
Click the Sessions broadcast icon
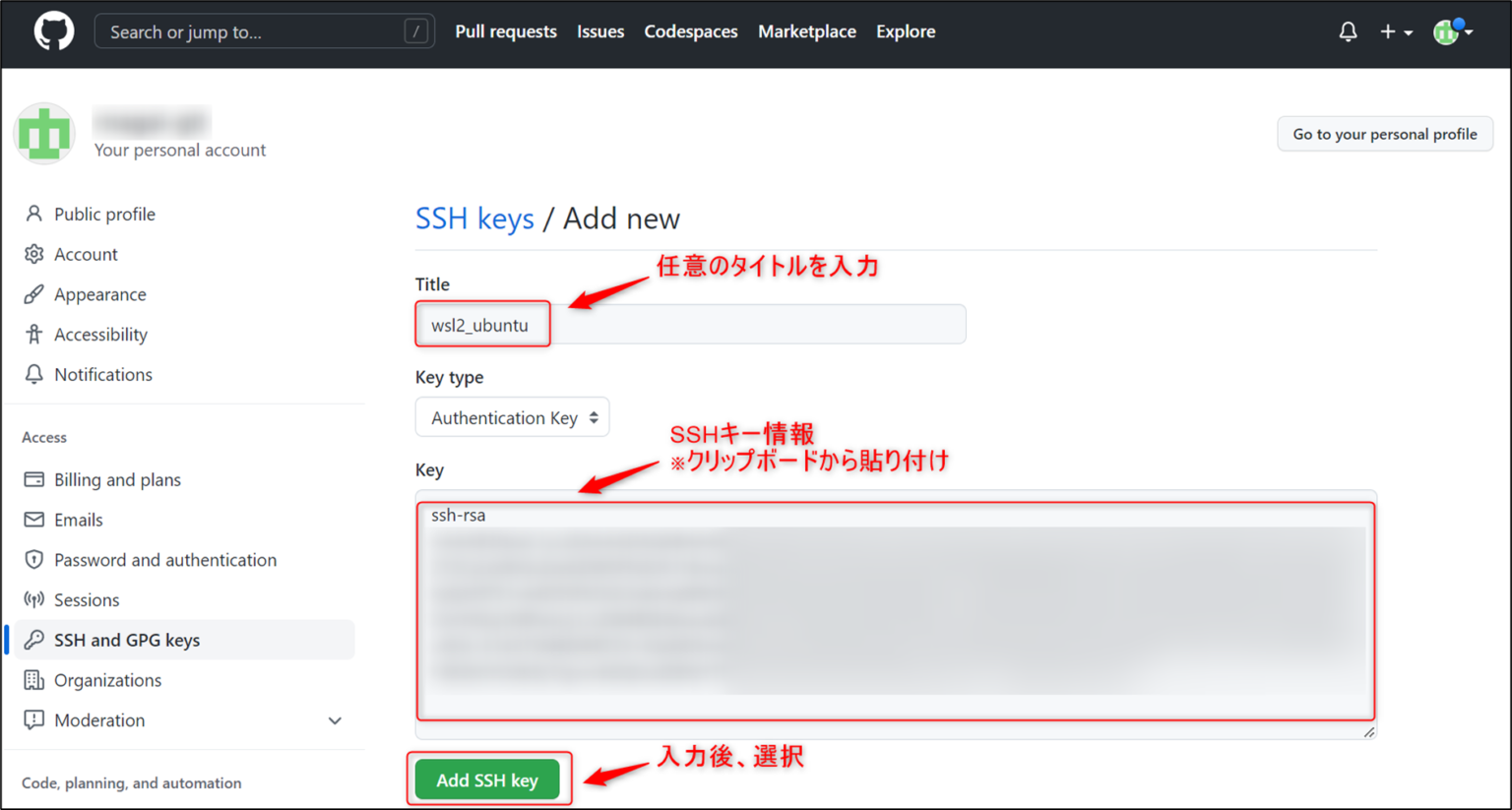(34, 599)
